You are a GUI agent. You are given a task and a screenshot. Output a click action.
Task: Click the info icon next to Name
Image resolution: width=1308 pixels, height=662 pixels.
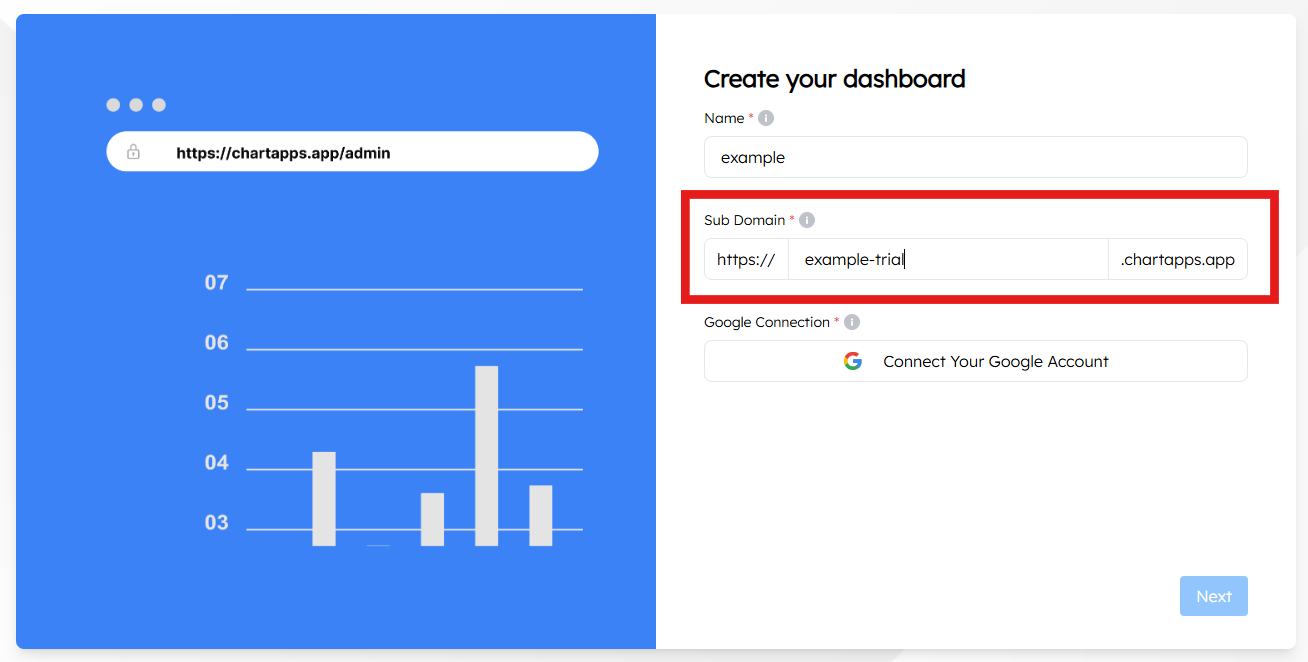coord(766,118)
